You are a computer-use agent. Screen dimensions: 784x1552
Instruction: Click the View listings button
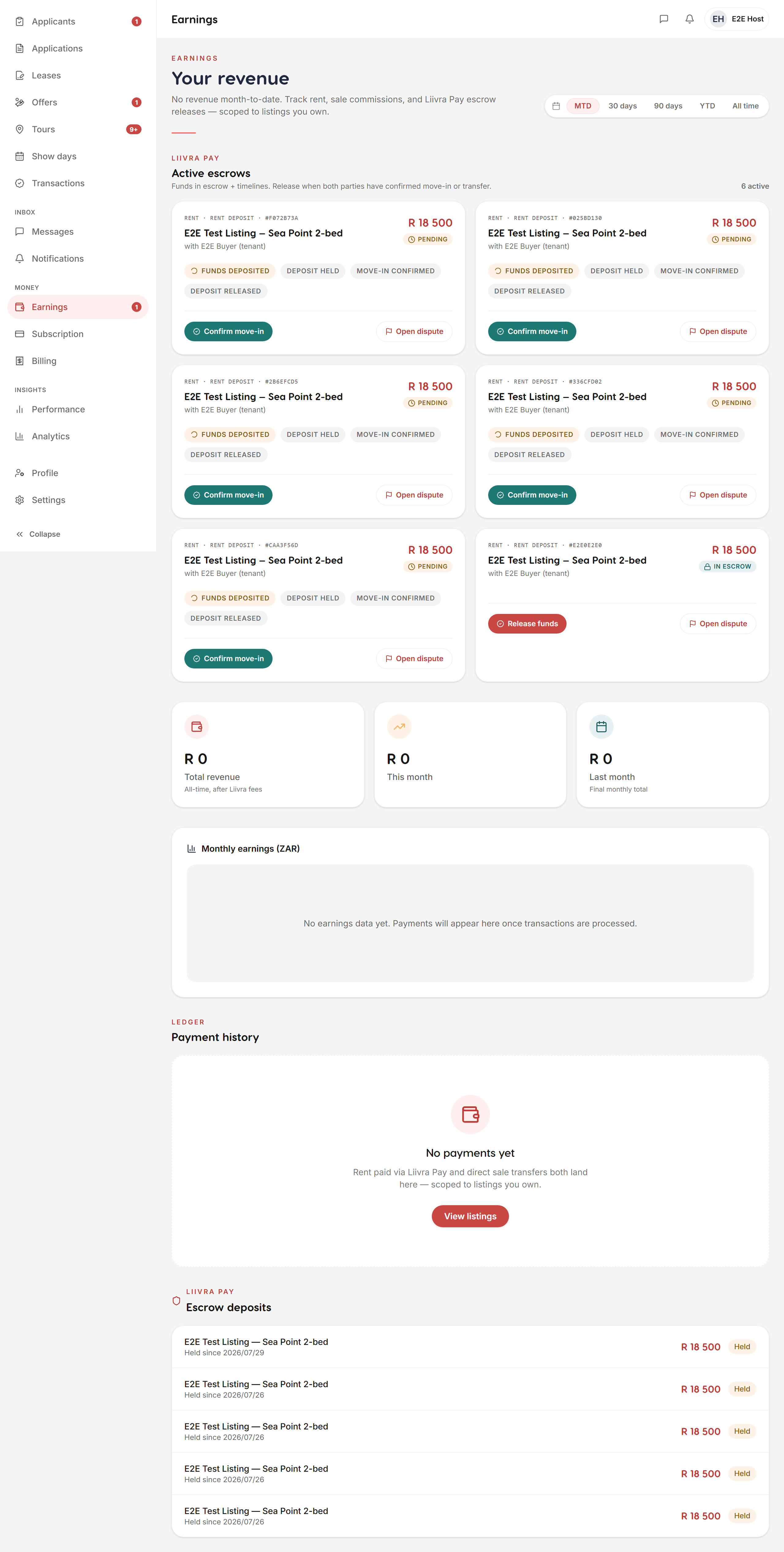(470, 1217)
